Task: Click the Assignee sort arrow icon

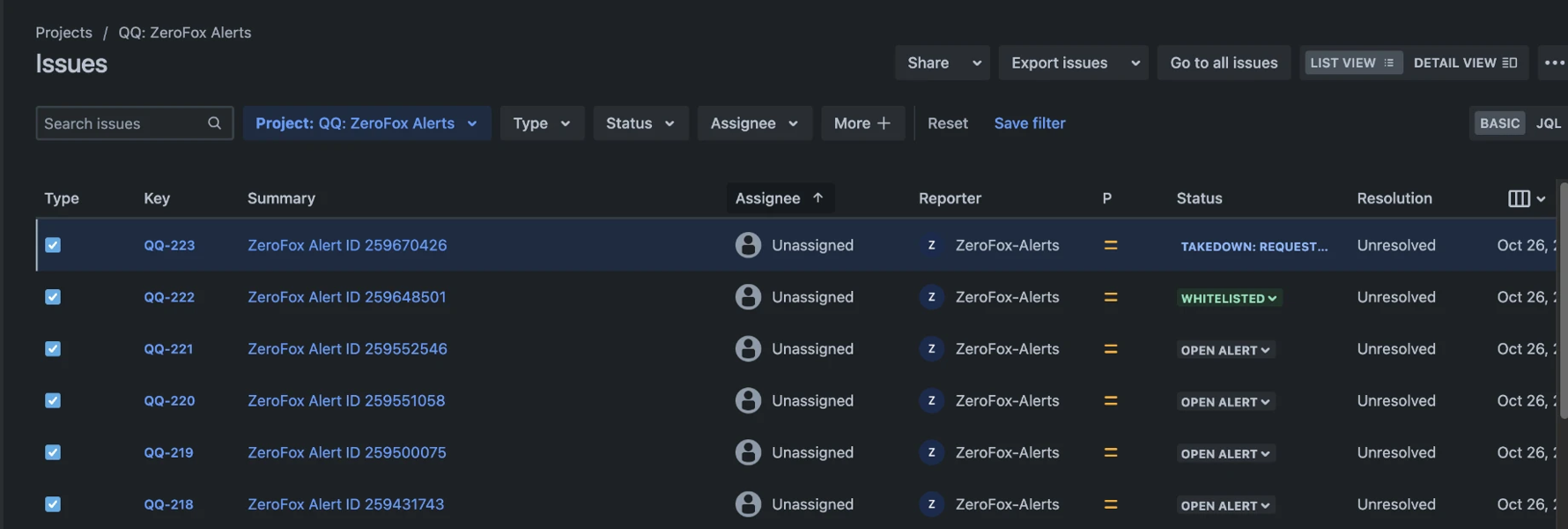Action: tap(817, 198)
